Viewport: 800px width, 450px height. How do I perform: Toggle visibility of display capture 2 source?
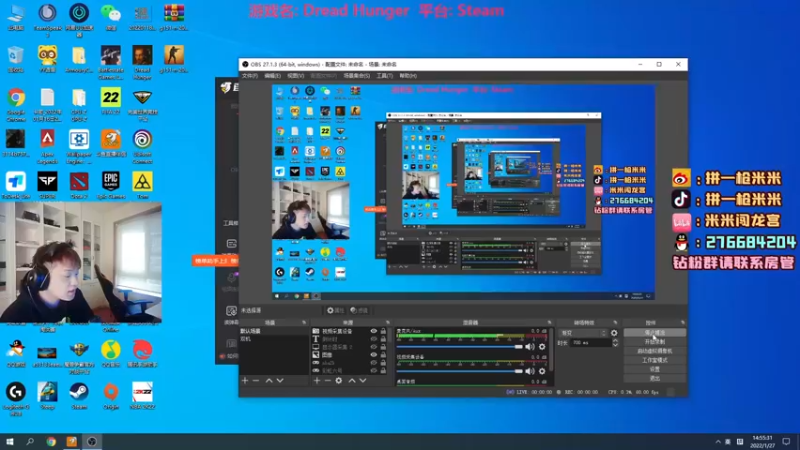pos(373,347)
